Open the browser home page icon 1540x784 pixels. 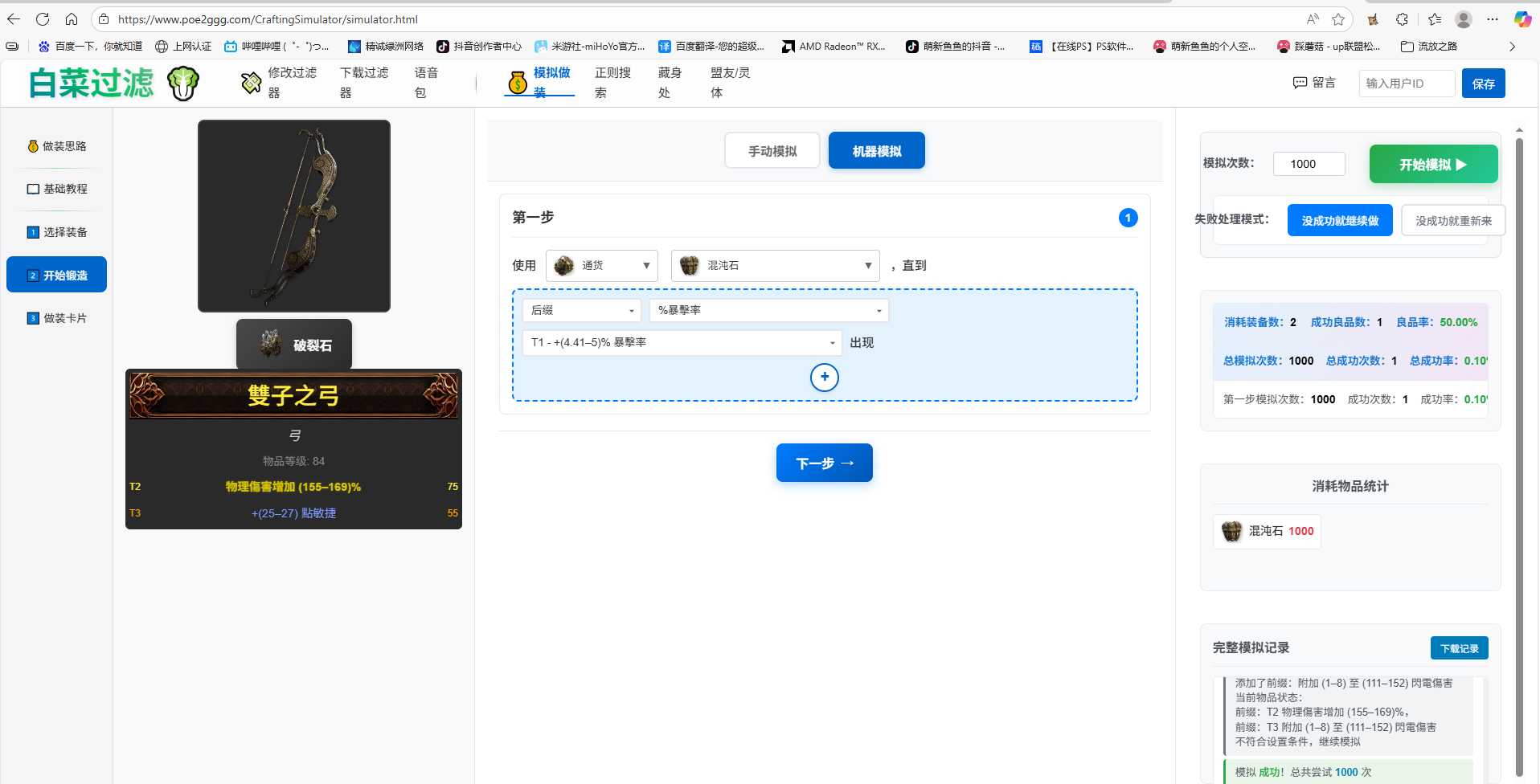(72, 19)
